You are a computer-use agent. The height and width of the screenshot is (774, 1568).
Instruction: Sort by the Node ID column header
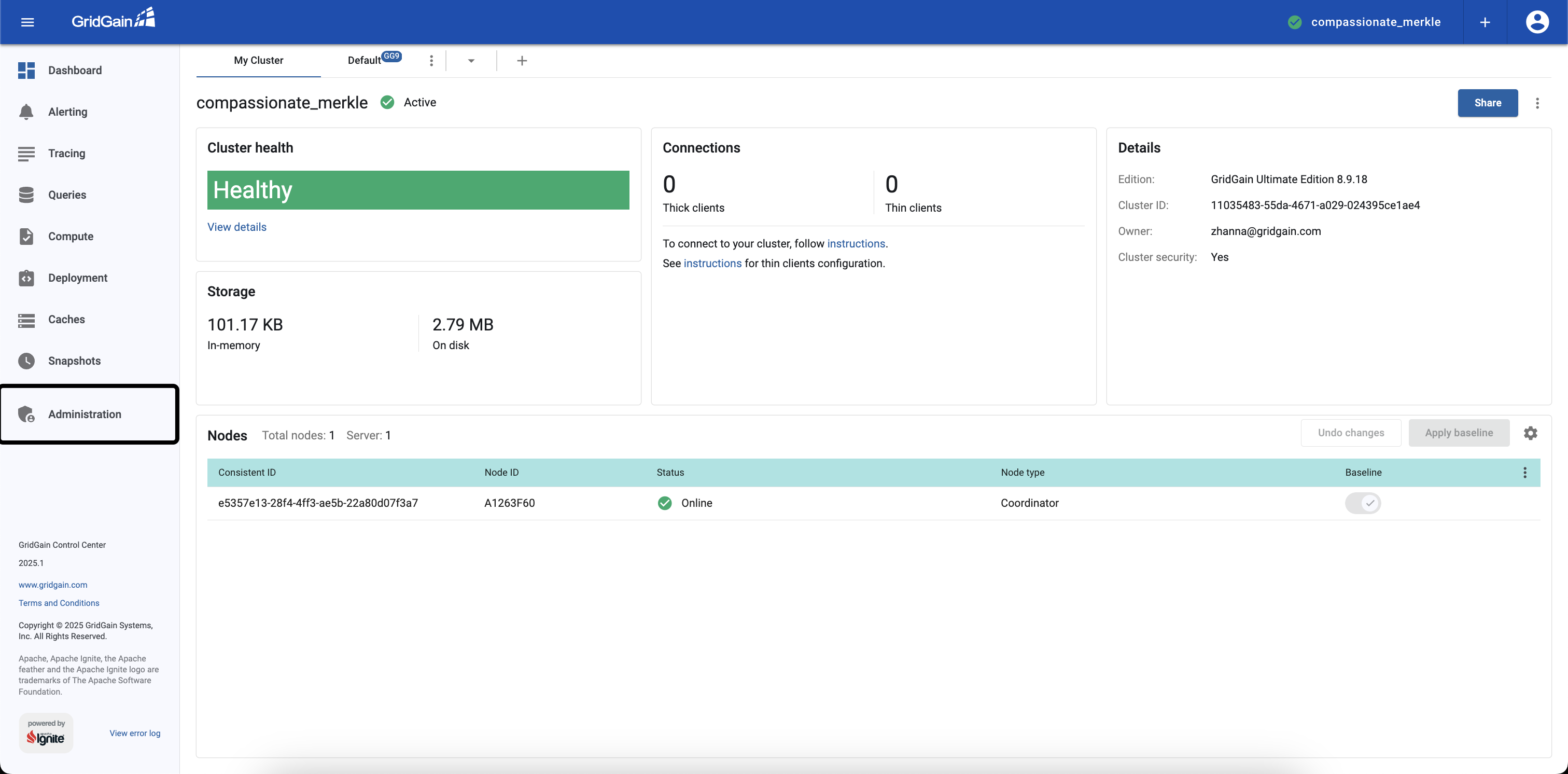pos(501,473)
